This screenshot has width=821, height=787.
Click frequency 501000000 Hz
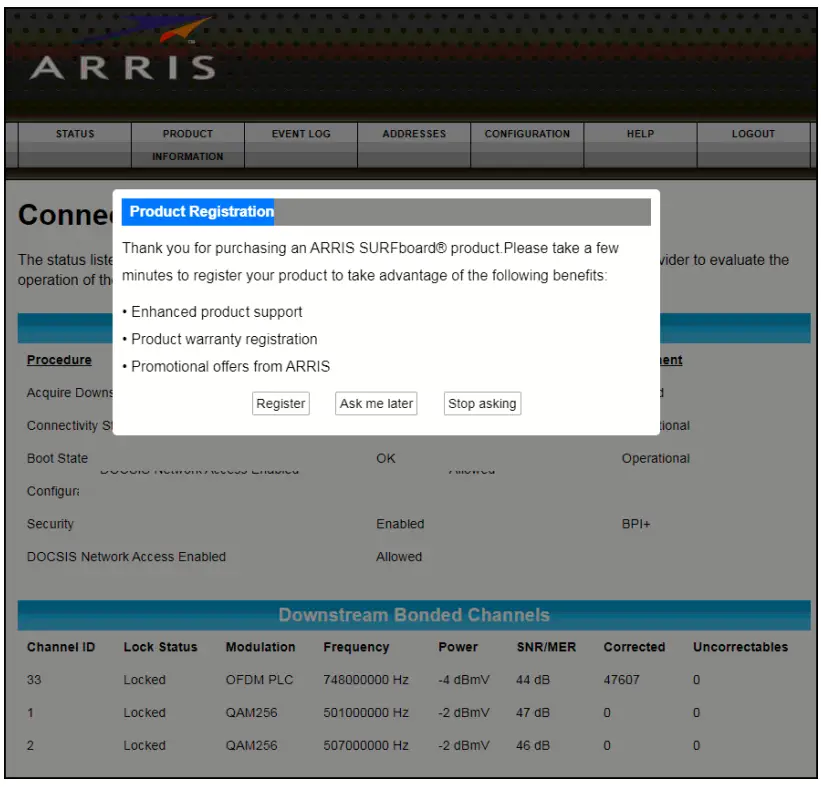pos(365,713)
